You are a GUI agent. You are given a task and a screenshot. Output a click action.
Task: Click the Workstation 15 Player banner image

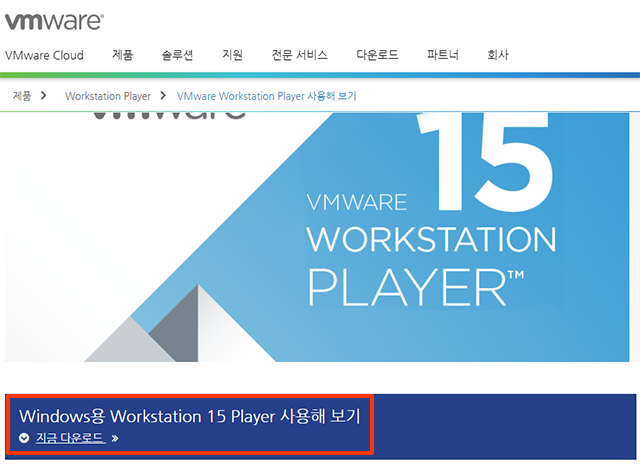click(x=317, y=237)
